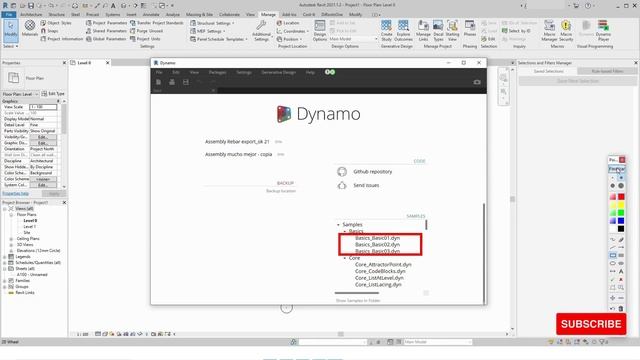Open Project Units
The image size is (640, 360).
pyautogui.click(x=145, y=39)
